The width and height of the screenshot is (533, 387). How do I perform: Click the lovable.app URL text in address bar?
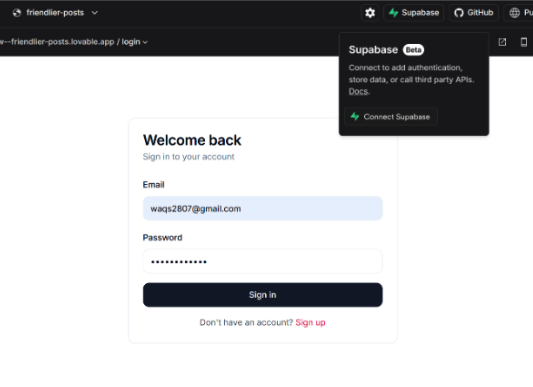[57, 42]
